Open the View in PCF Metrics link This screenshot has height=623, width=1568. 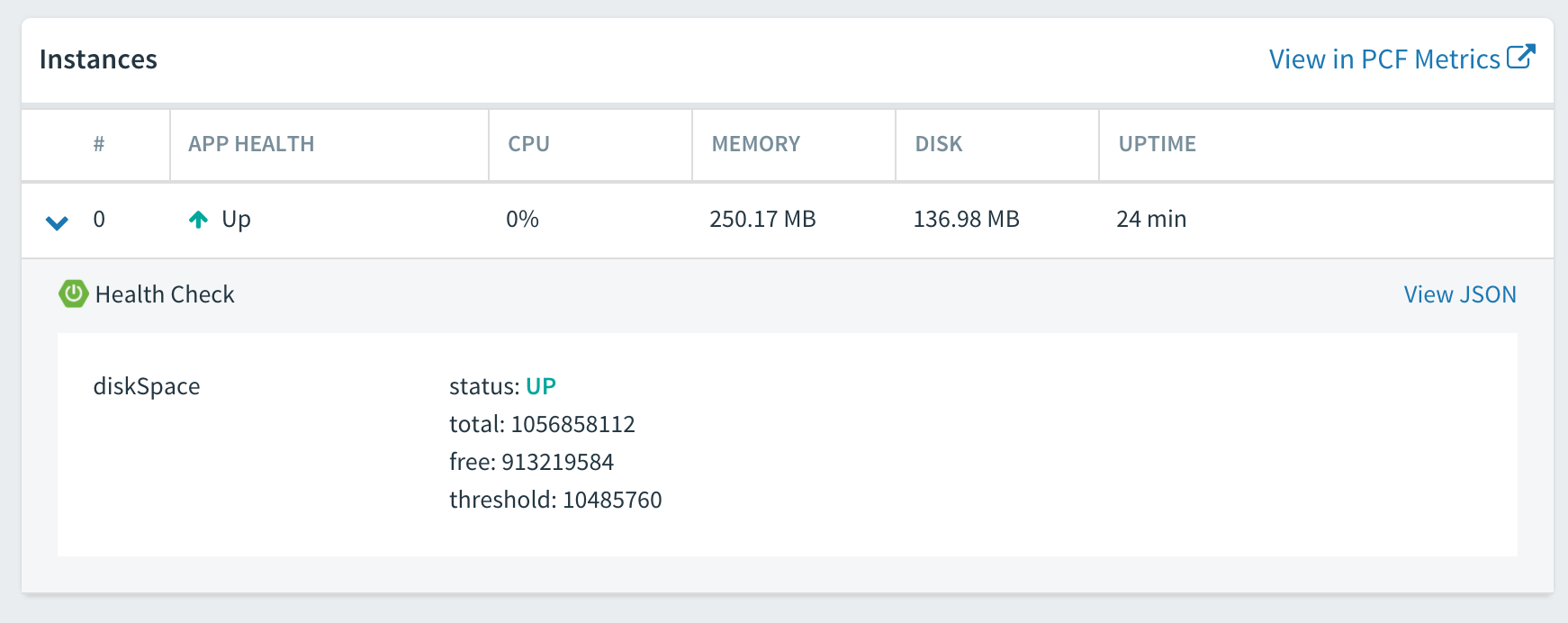pyautogui.click(x=1384, y=59)
